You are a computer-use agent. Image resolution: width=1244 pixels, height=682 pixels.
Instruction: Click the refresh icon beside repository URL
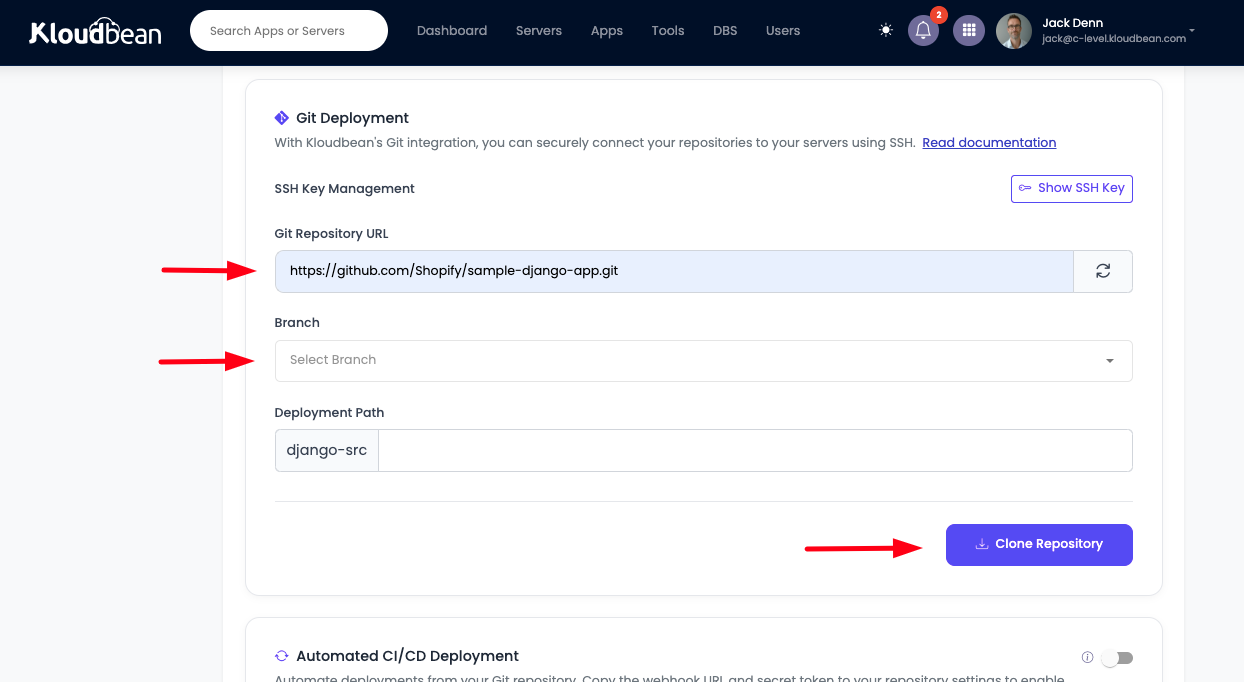point(1102,271)
